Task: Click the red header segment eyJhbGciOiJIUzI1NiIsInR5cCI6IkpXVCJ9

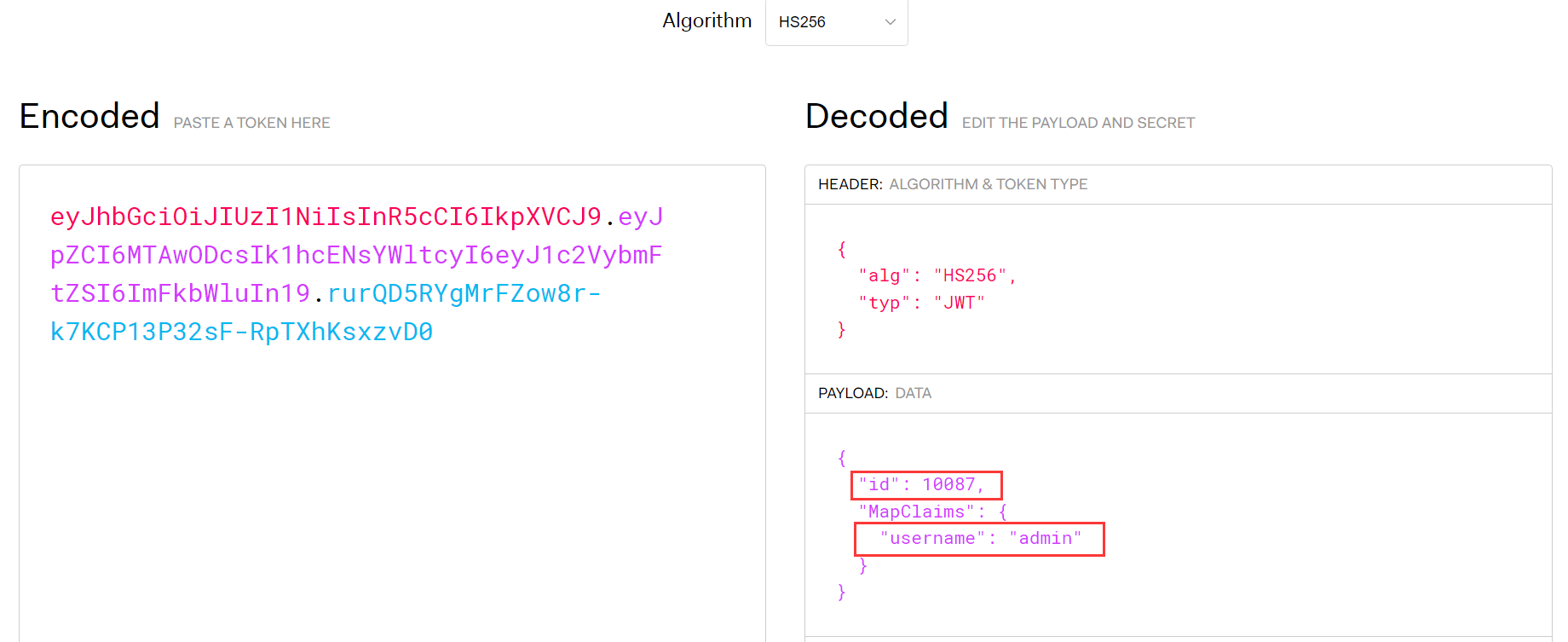Action: click(326, 217)
